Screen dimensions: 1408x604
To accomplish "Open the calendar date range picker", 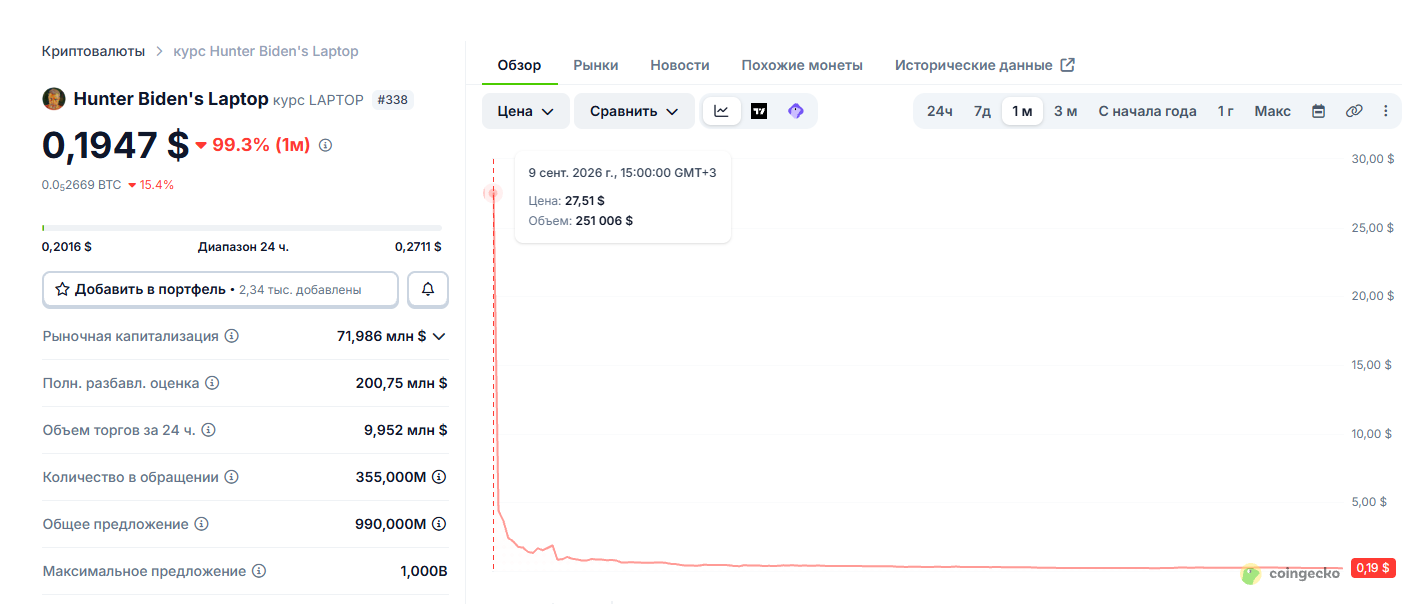I will pos(1318,111).
